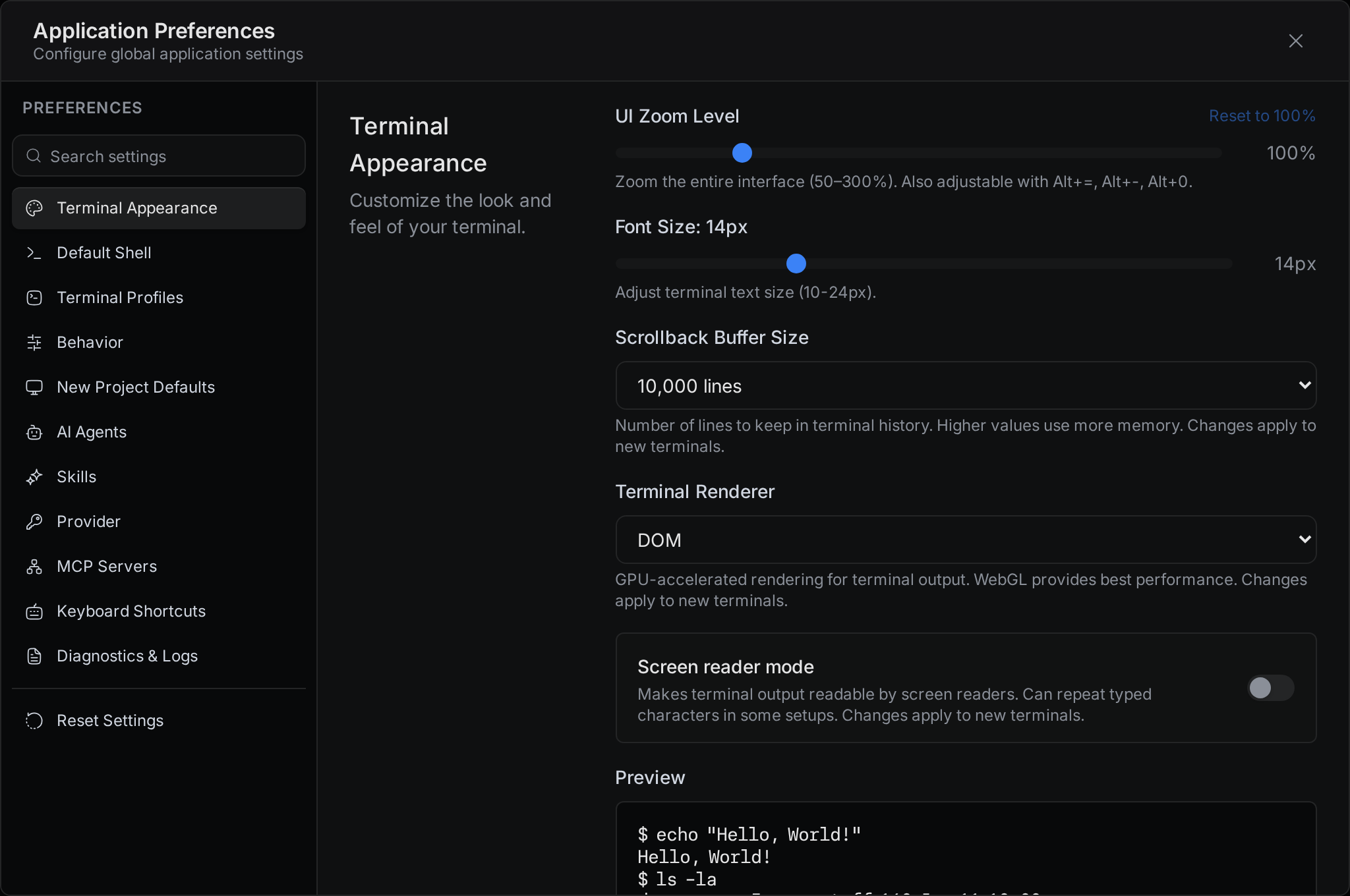This screenshot has width=1350, height=896.
Task: Click the "$ ls -la" preview line
Action: tap(677, 880)
